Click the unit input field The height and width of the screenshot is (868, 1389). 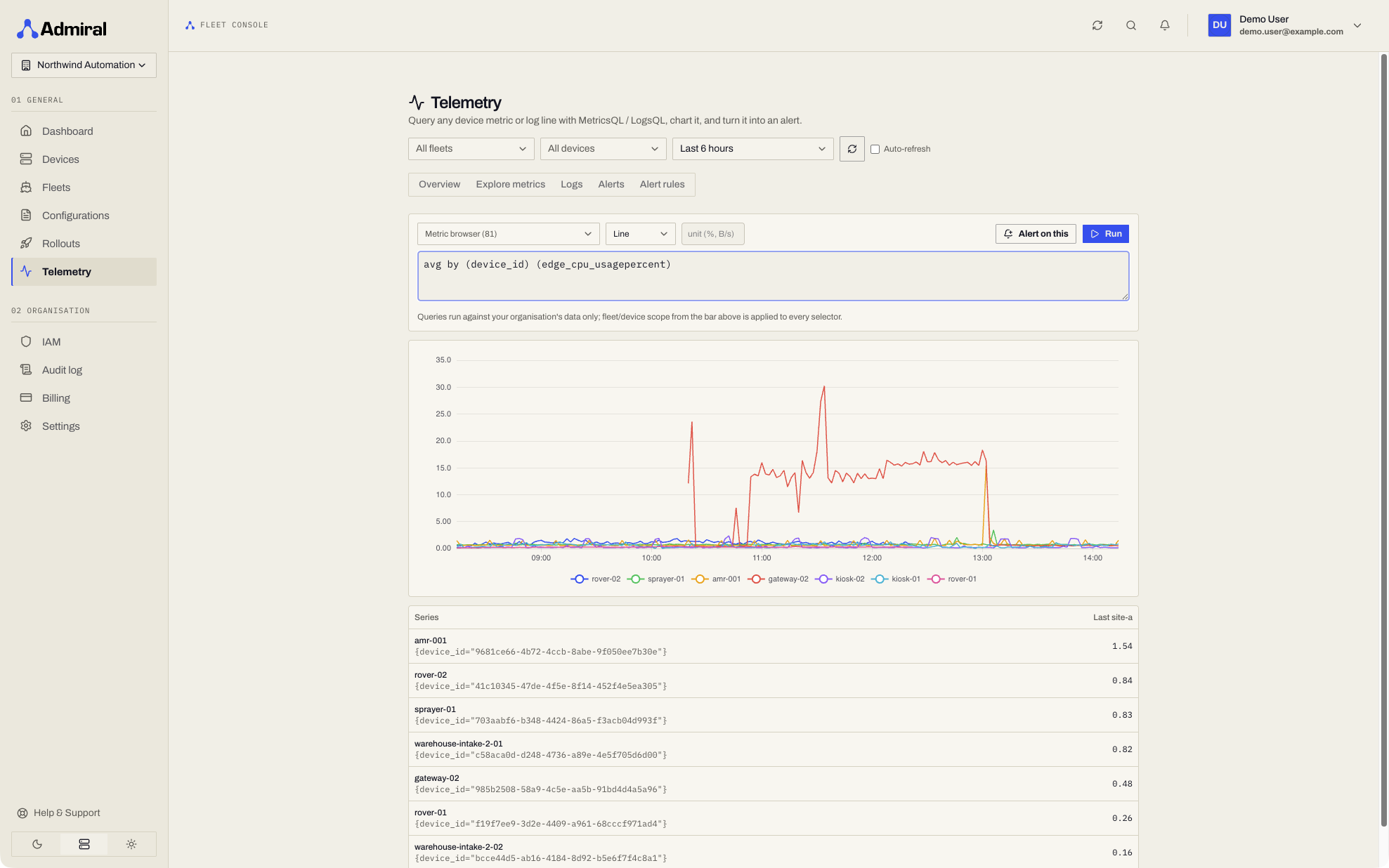tap(712, 234)
